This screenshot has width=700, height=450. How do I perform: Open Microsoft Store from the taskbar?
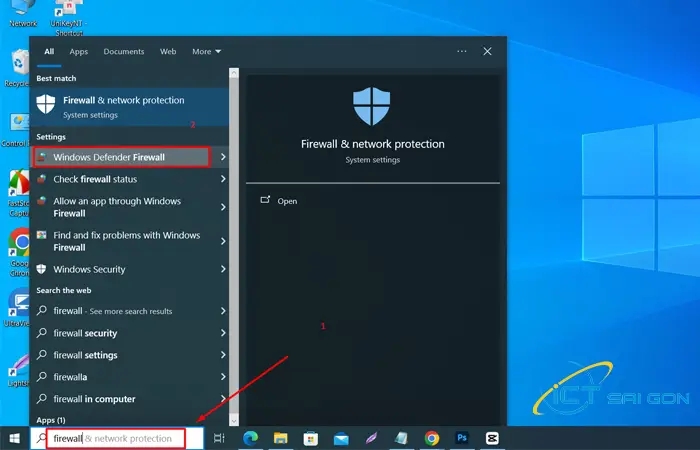(x=311, y=438)
